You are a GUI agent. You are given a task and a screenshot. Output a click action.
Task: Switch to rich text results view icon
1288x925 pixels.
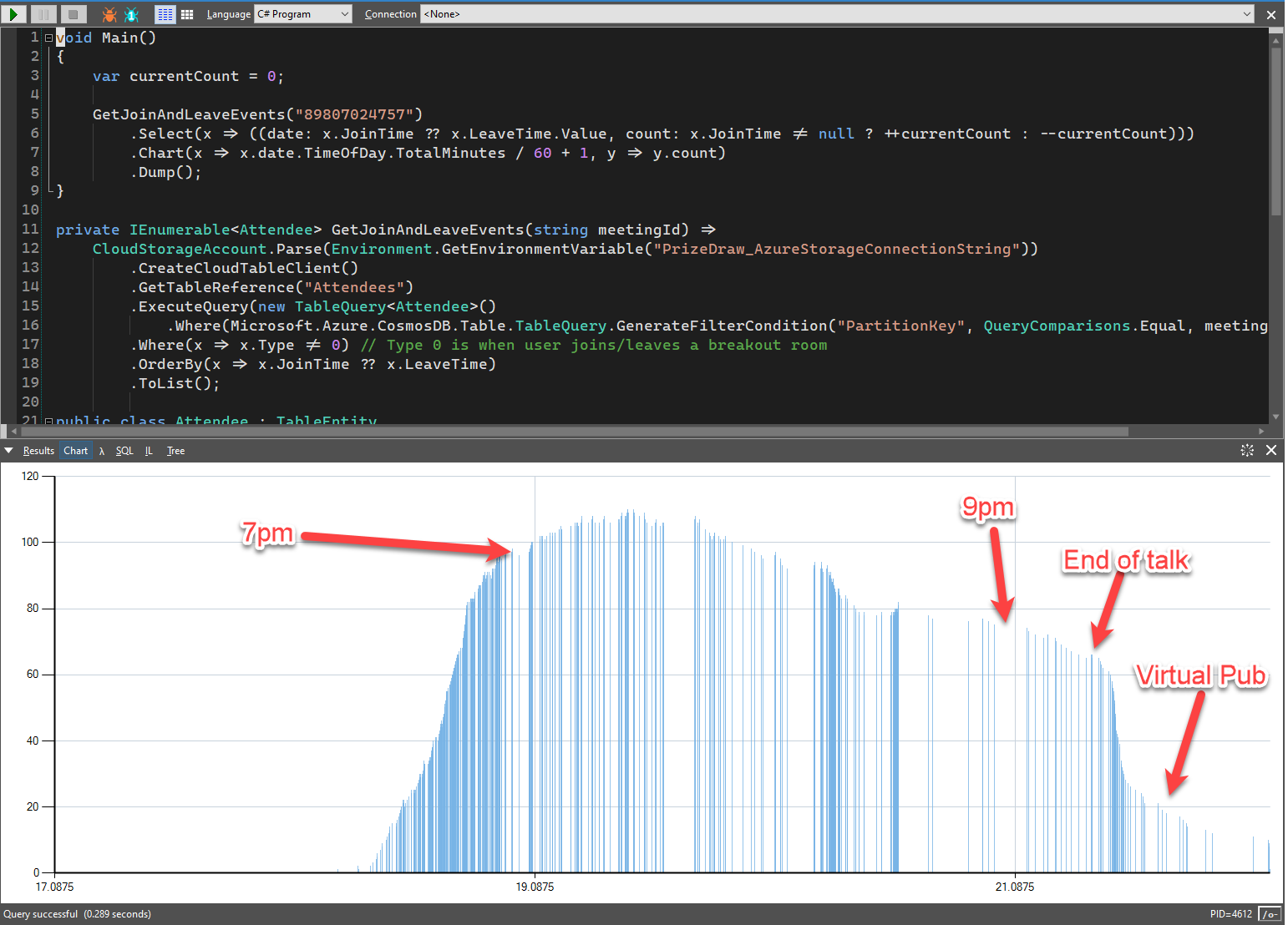click(165, 14)
